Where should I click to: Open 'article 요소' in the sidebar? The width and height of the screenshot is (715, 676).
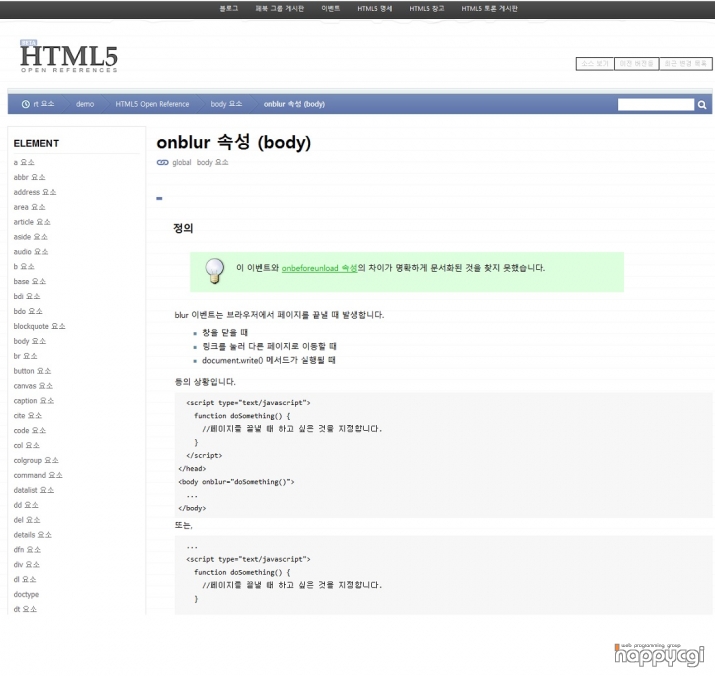pos(32,222)
